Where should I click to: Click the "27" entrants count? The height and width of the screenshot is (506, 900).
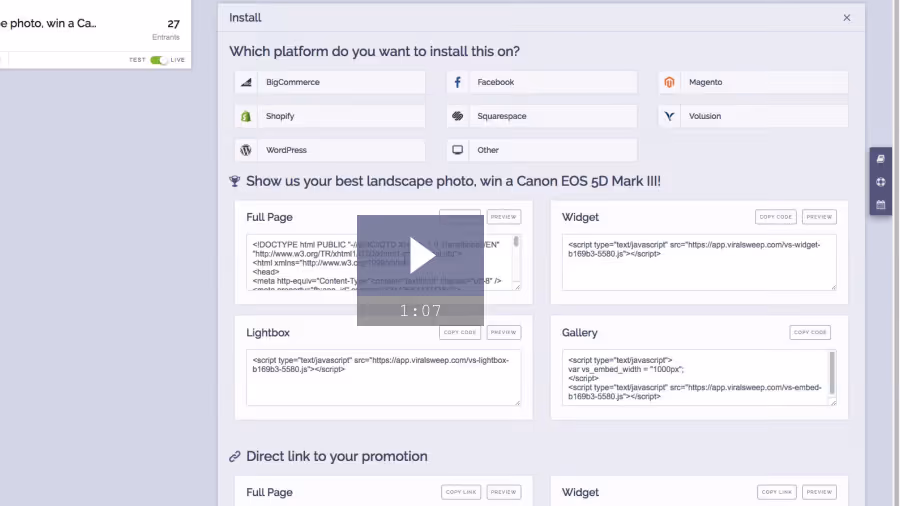[173, 24]
